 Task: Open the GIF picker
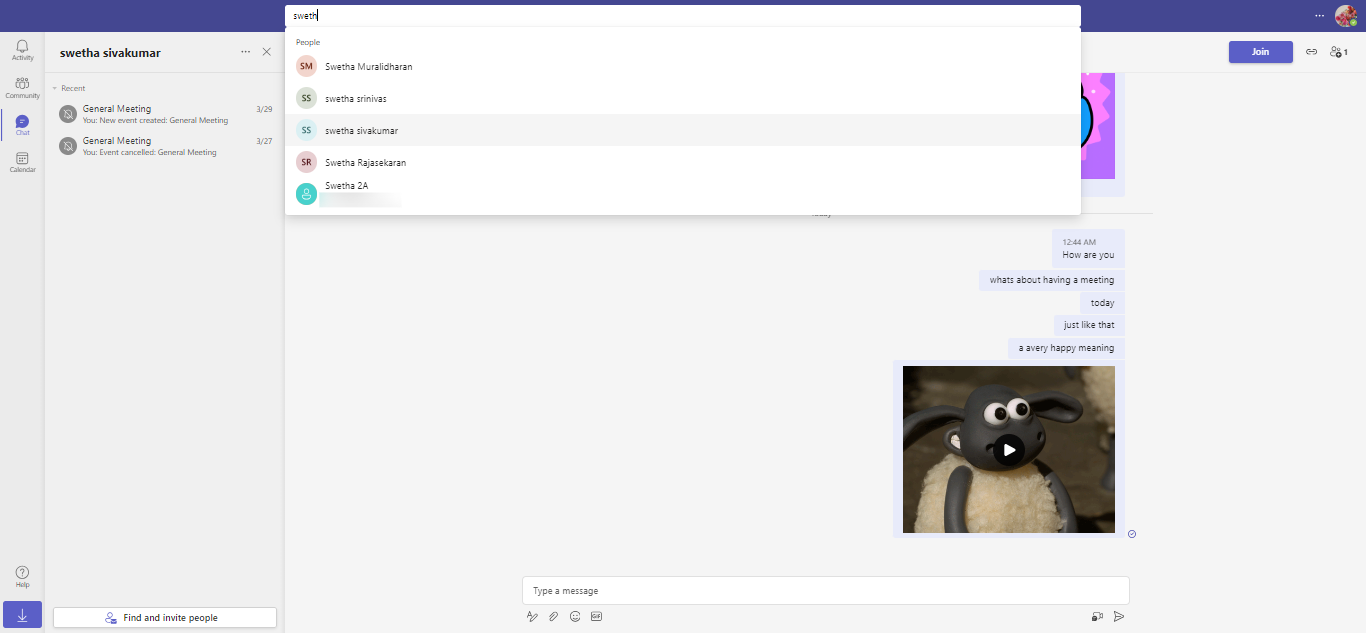[x=596, y=617]
